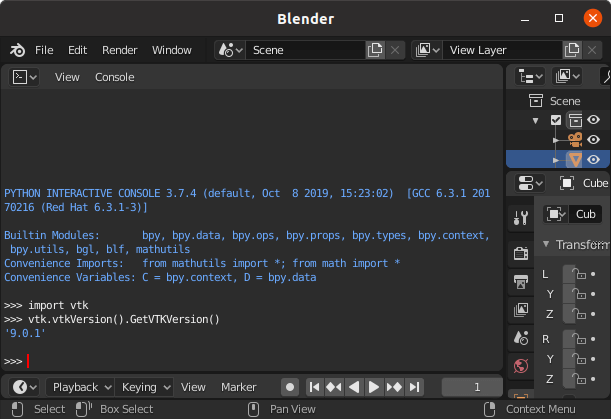Viewport: 611px width, 419px height.
Task: Open the Playback popover
Action: 80,387
